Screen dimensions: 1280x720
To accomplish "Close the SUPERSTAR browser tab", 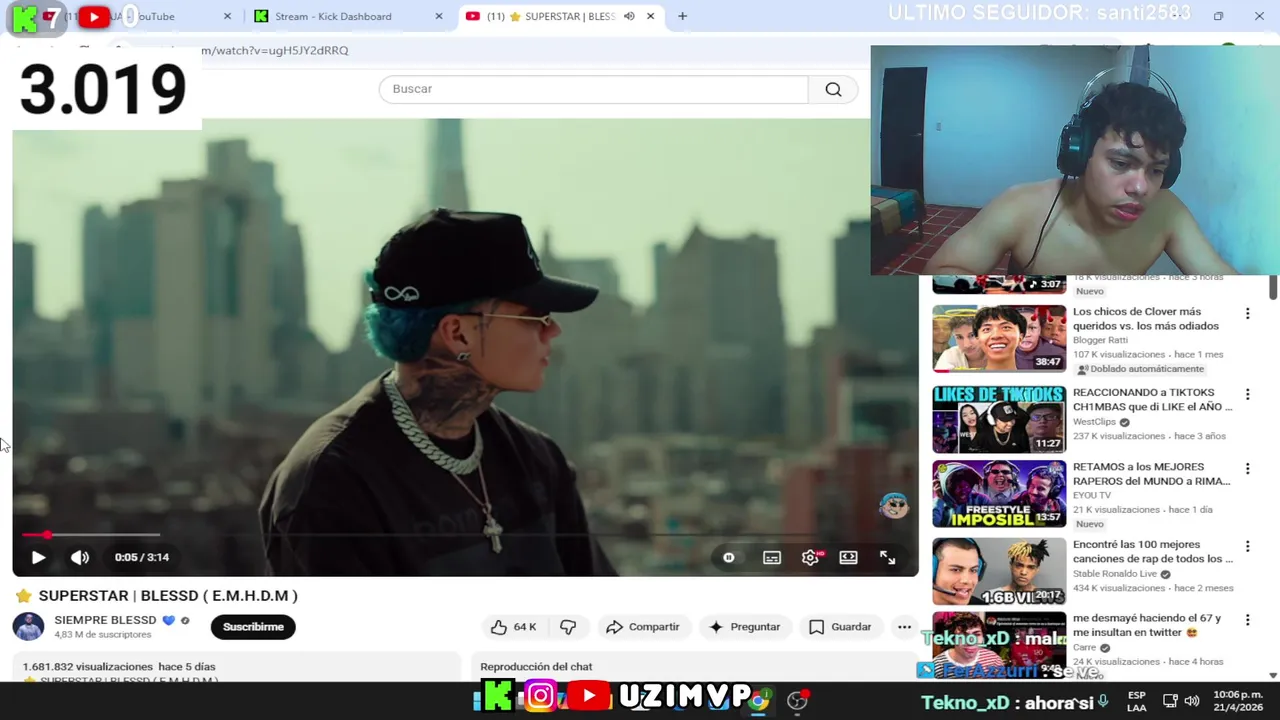I will (650, 16).
